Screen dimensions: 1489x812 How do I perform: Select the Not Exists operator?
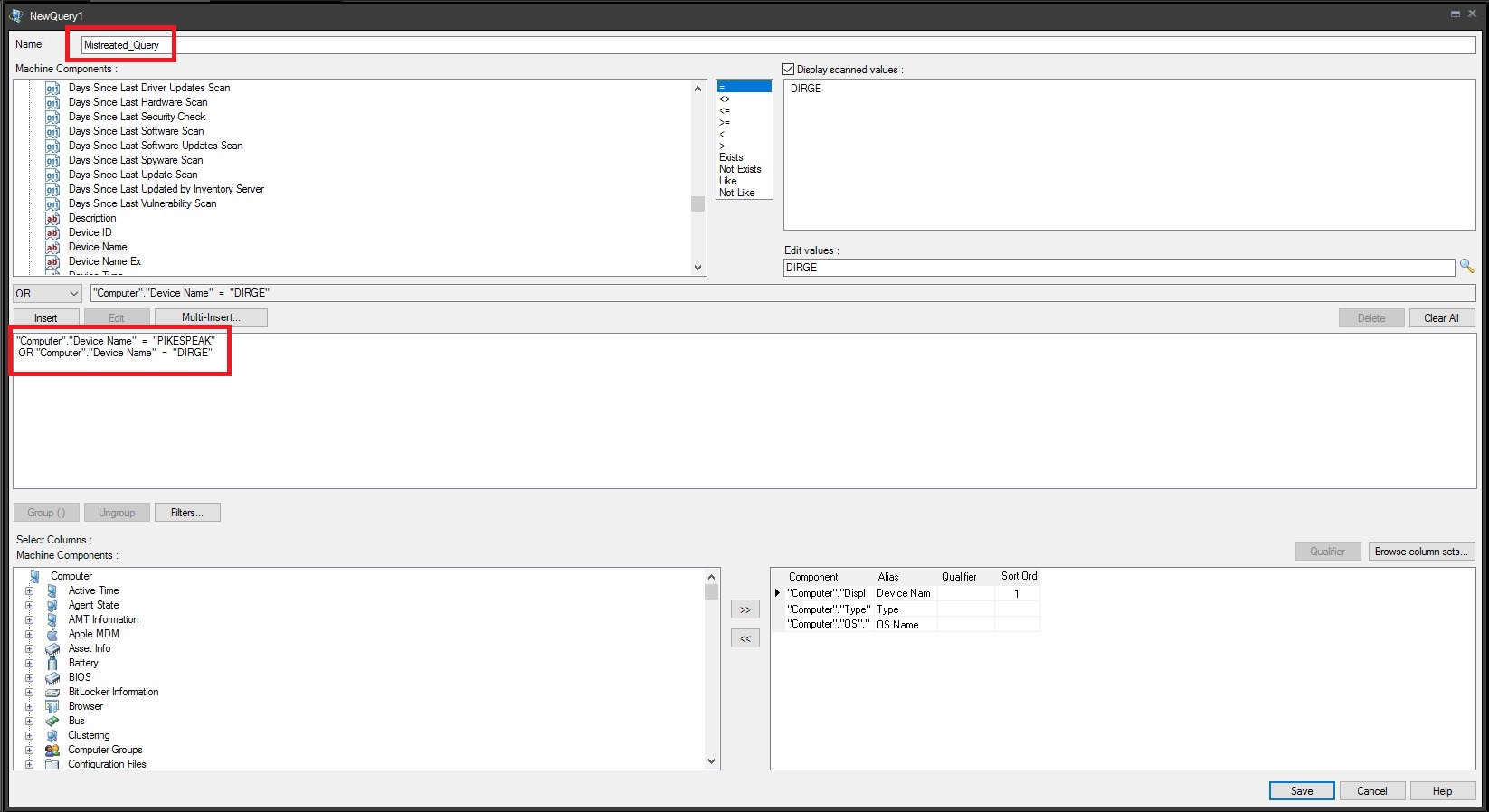tap(744, 169)
